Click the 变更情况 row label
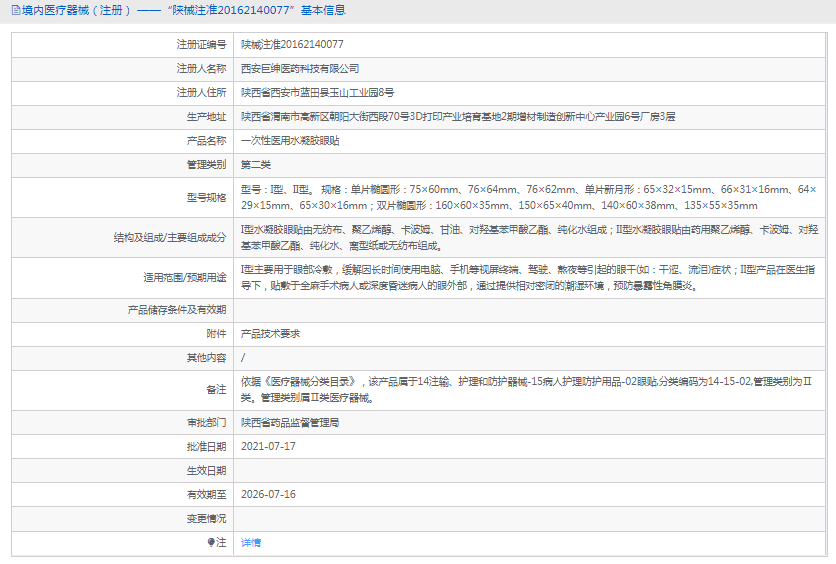 pyautogui.click(x=206, y=518)
